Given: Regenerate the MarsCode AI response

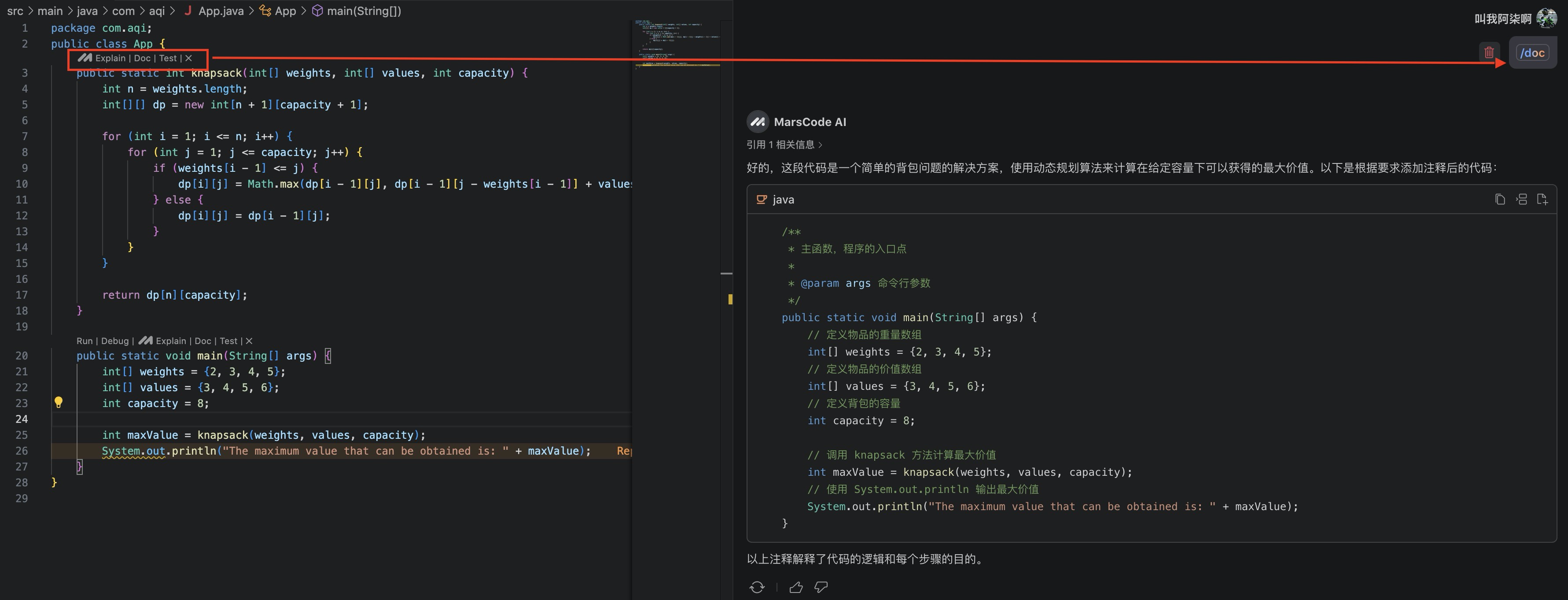Looking at the screenshot, I should point(757,587).
